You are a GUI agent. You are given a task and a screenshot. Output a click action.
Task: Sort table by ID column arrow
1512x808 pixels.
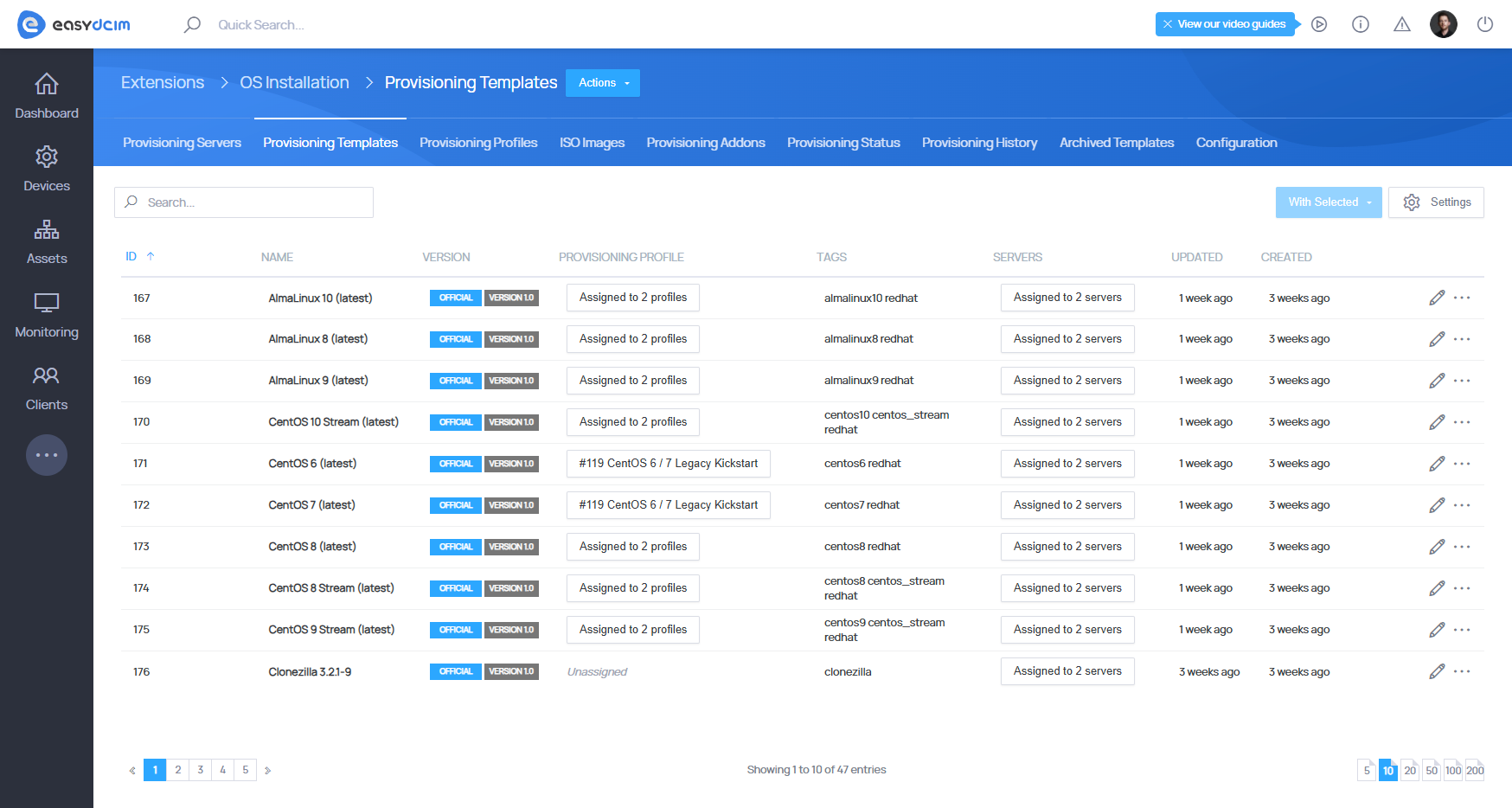(151, 256)
